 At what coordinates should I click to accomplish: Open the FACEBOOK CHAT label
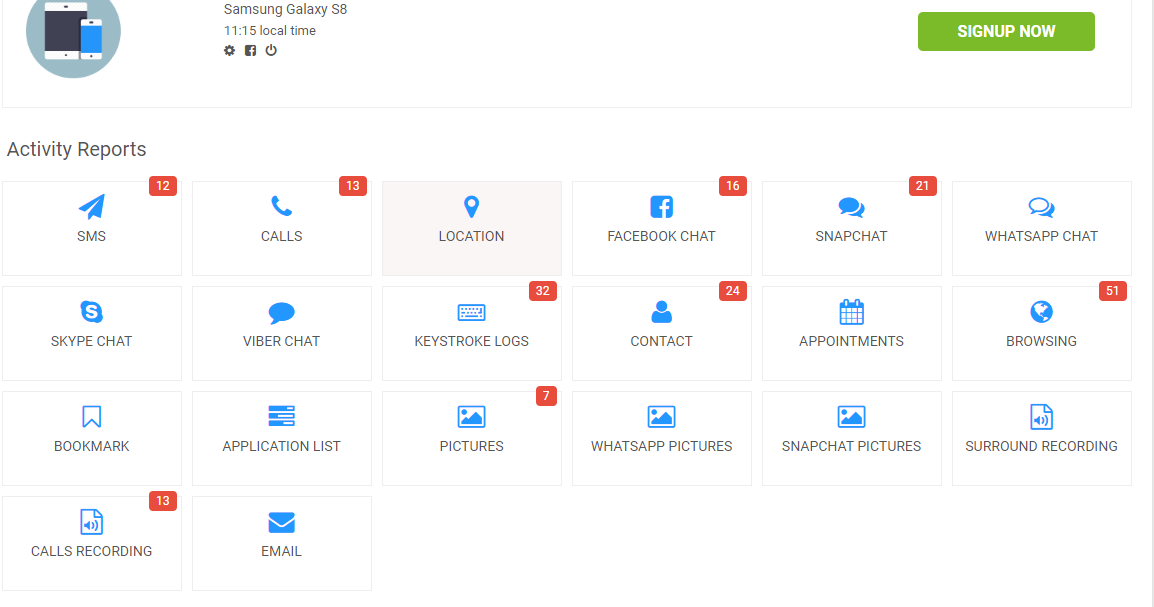coord(662,236)
